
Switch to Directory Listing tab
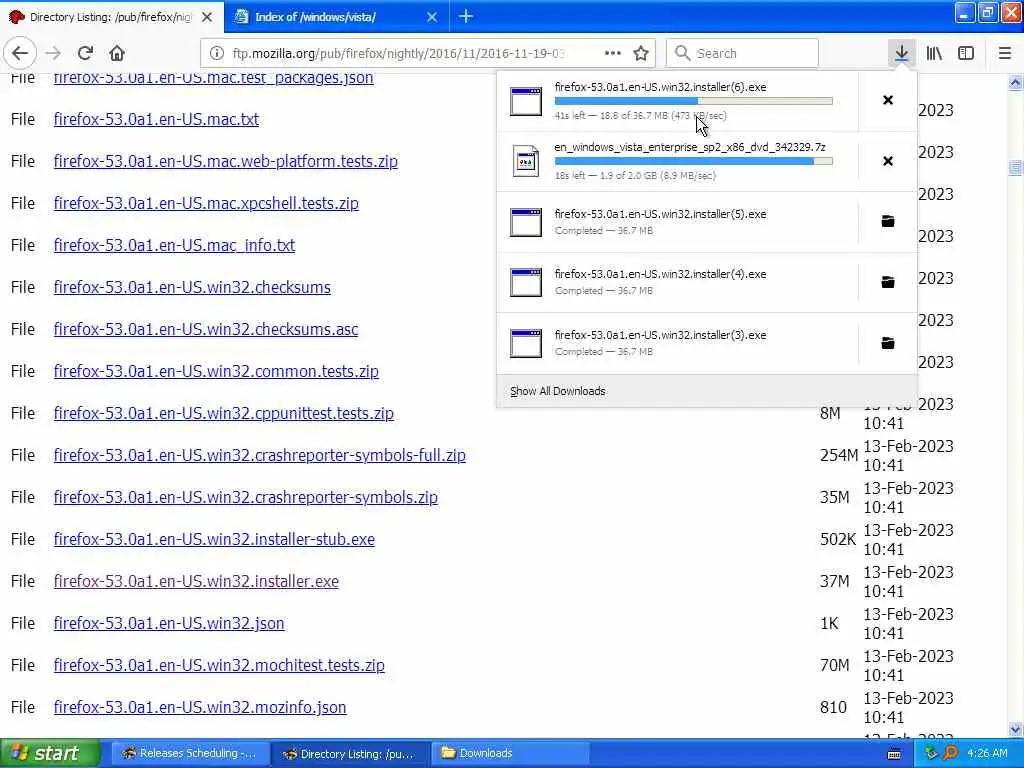tap(112, 17)
